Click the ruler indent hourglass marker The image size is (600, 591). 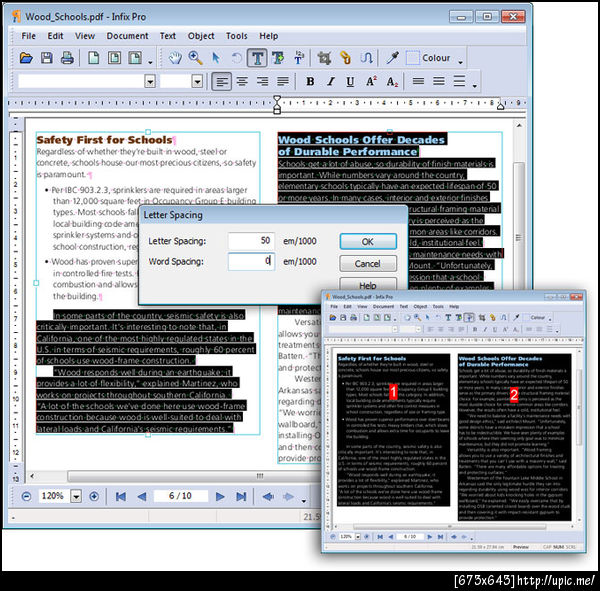point(277,104)
